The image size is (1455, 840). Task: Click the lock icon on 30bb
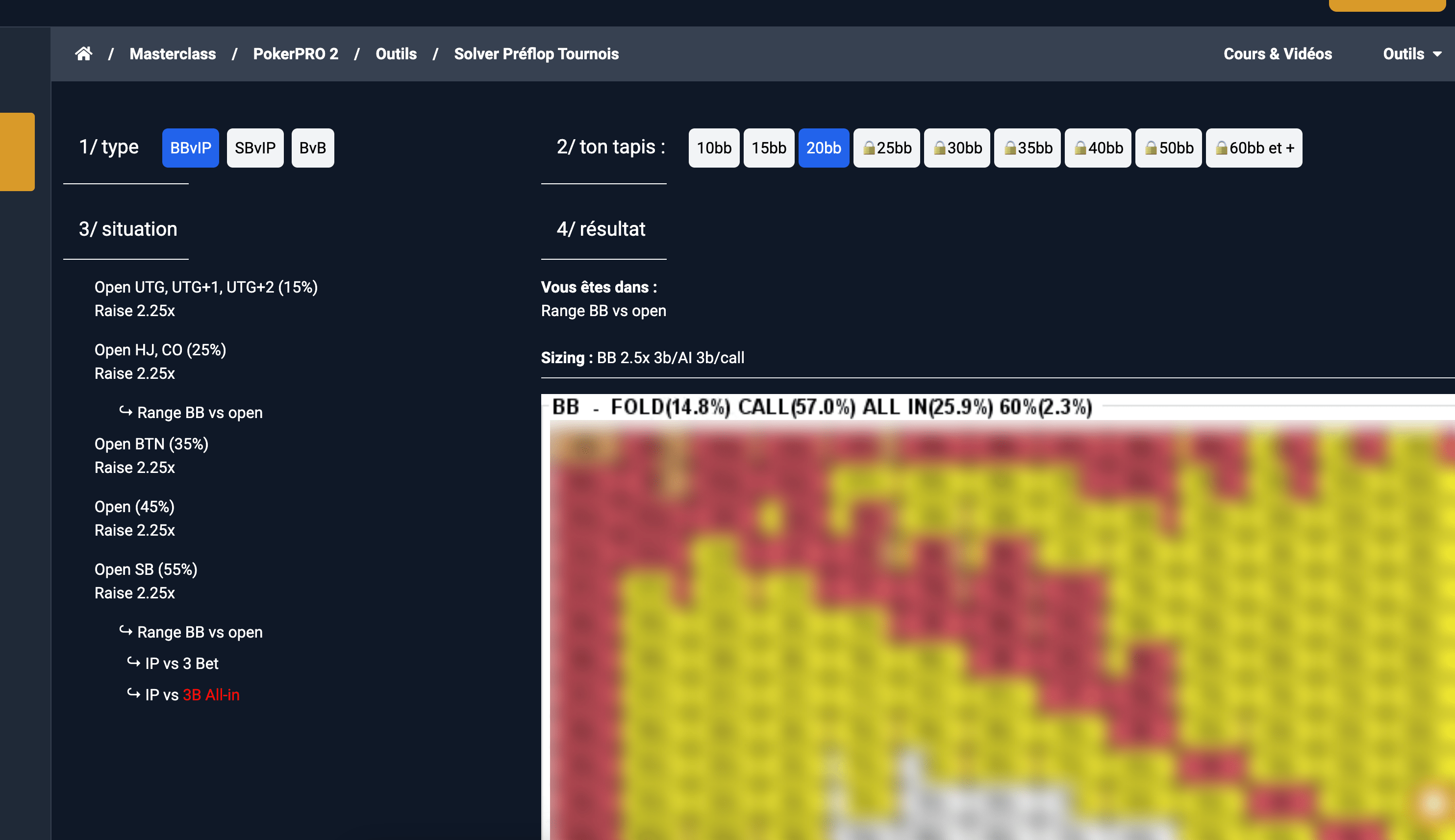[939, 148]
